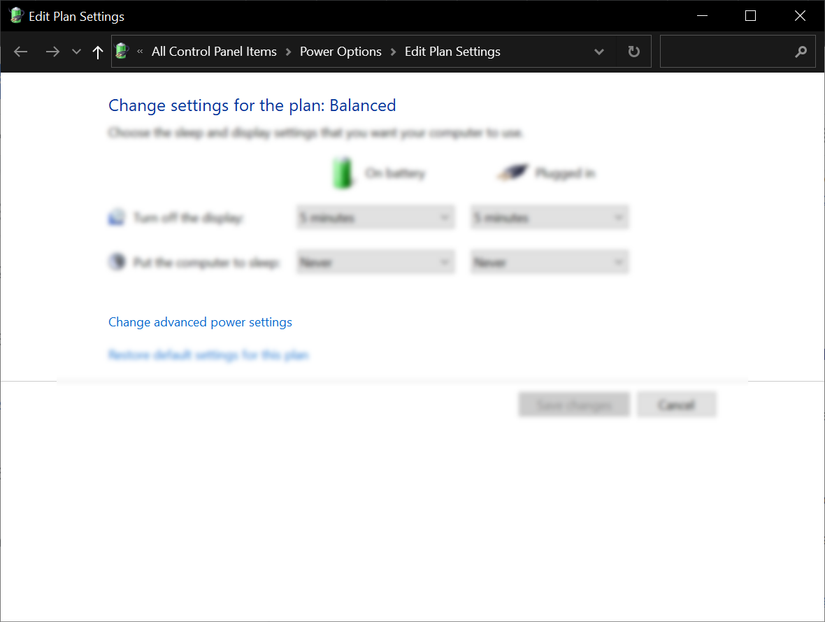Minimize the Edit Plan Settings window
Viewport: 825px width, 622px height.
[x=702, y=16]
